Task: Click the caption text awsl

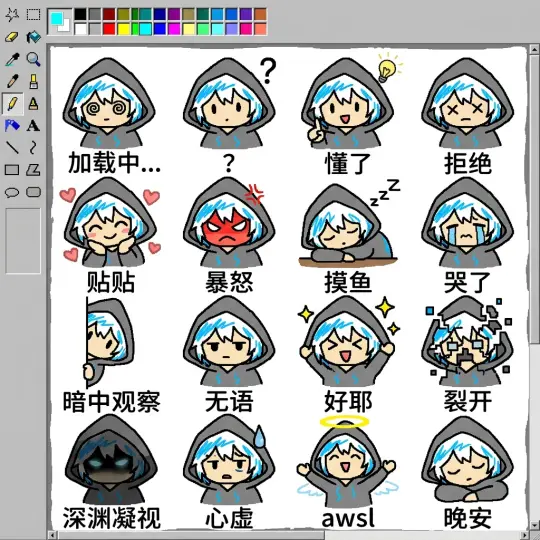Action: 348,518
